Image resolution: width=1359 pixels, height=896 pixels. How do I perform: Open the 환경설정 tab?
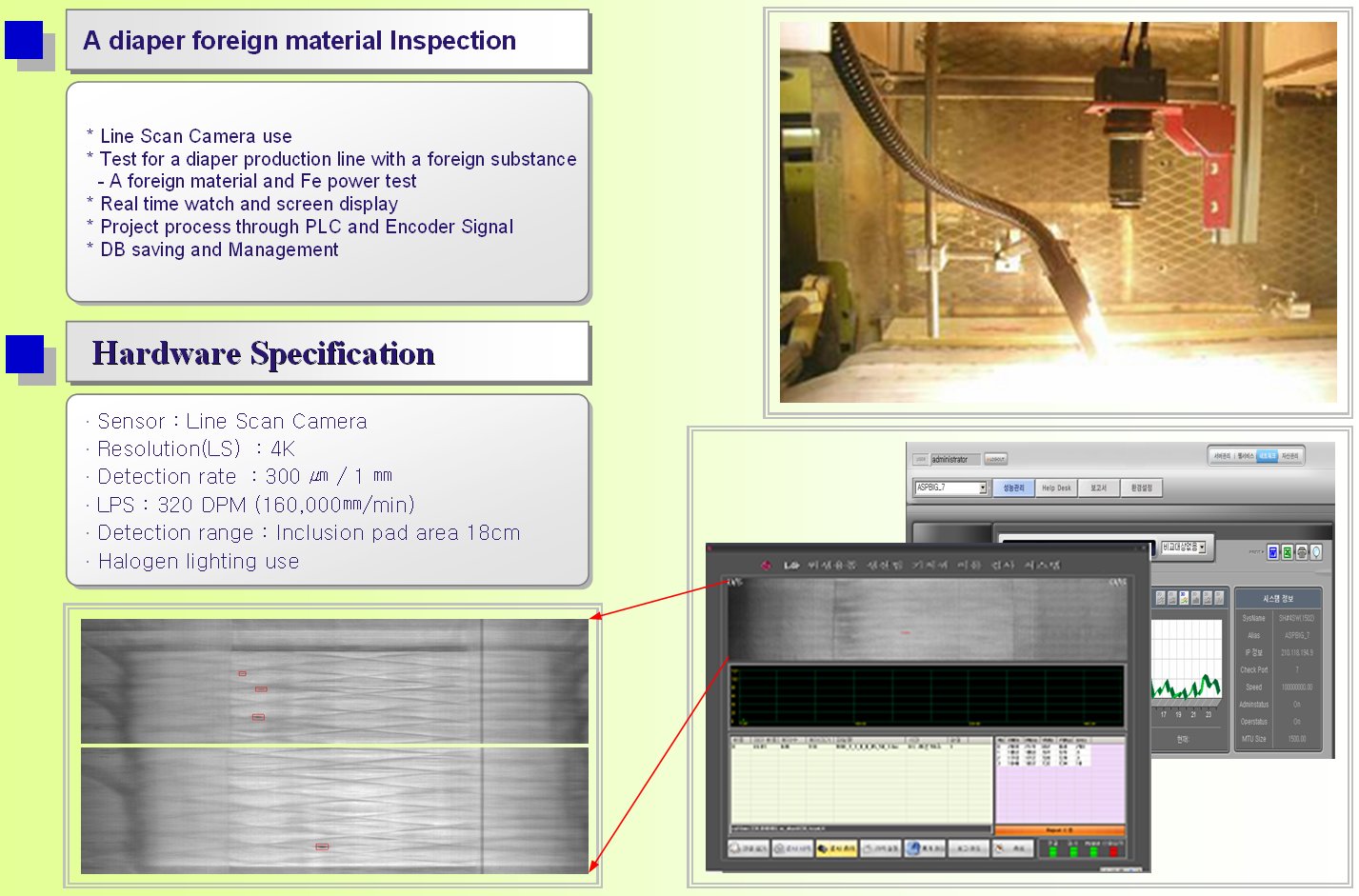pos(1141,488)
